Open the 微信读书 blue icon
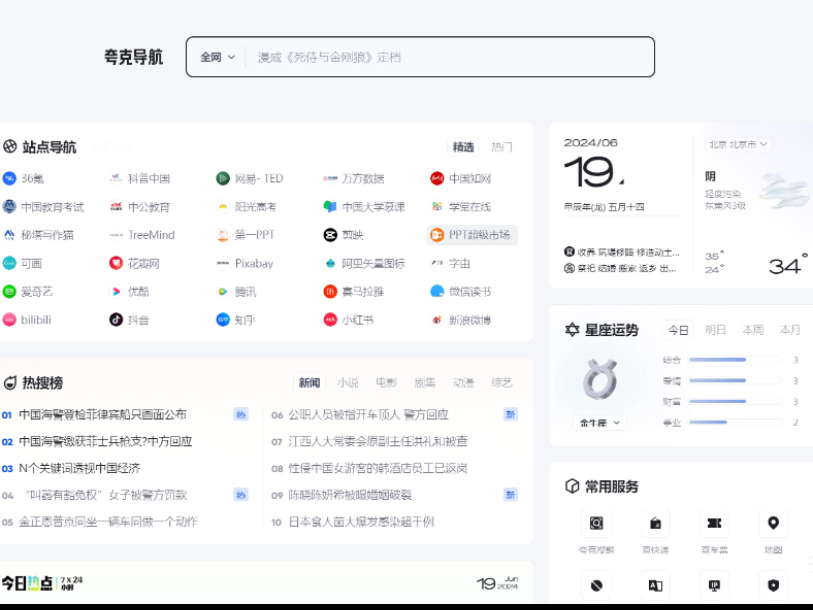The width and height of the screenshot is (813, 610). [437, 292]
